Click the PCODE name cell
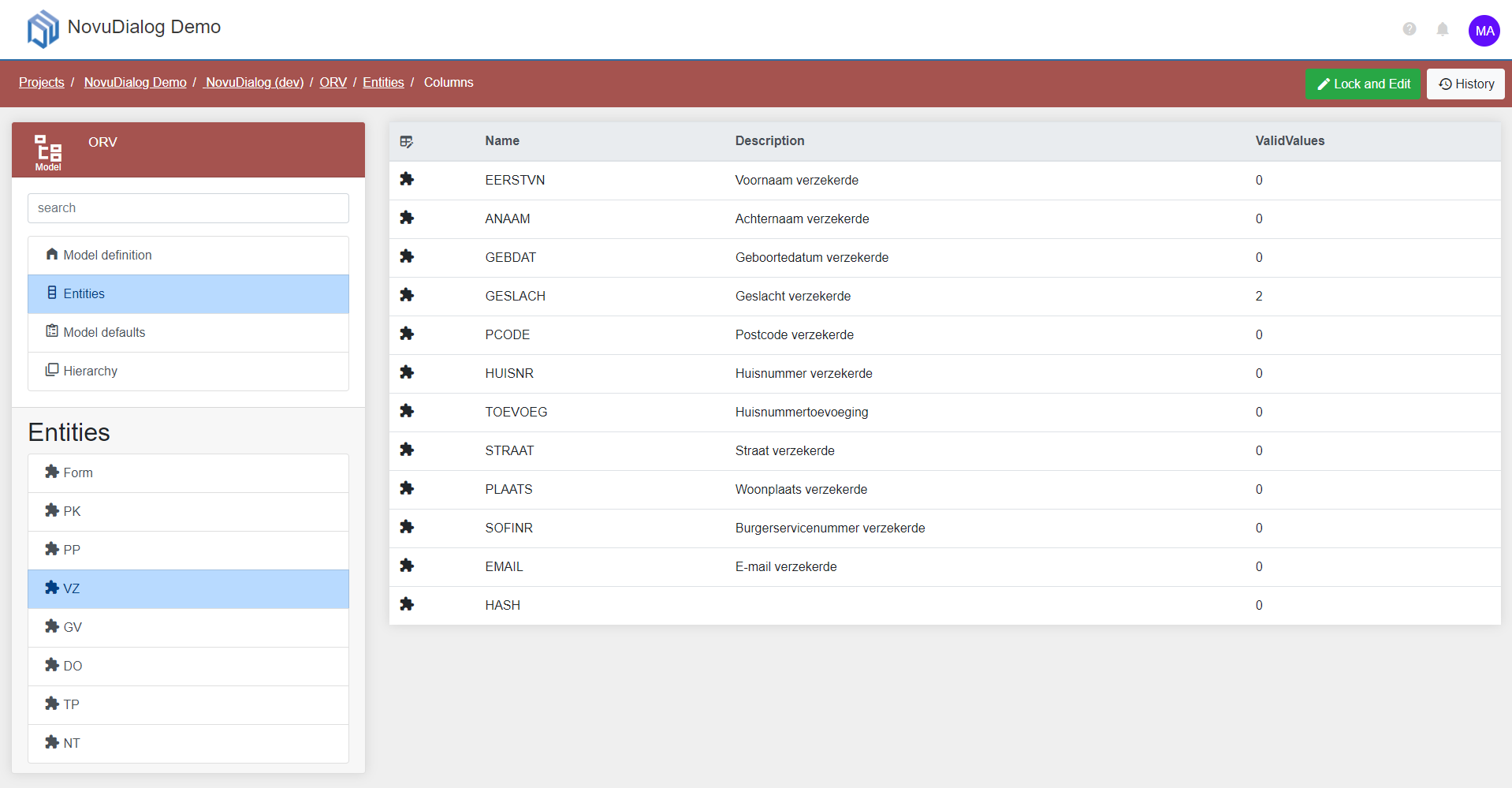The width and height of the screenshot is (1512, 788). 507,334
